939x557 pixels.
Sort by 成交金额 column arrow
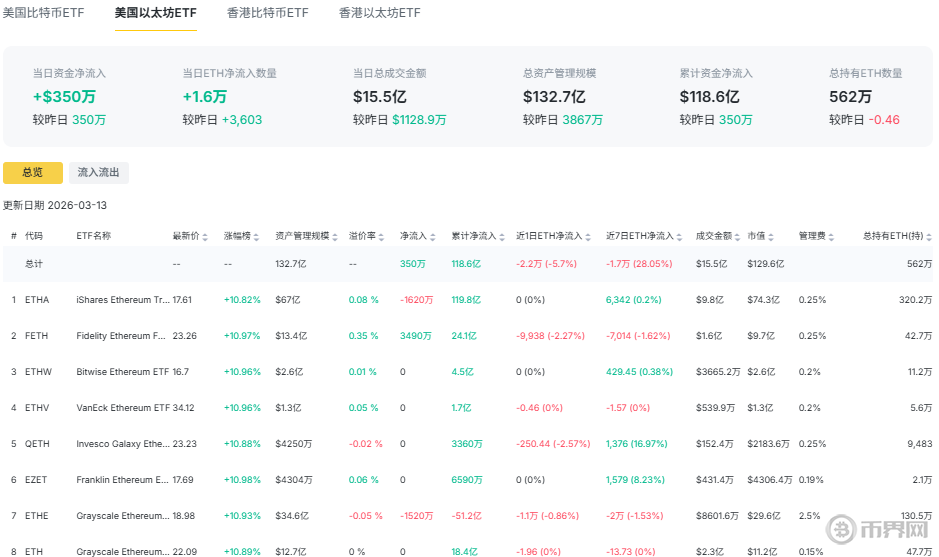coord(737,237)
